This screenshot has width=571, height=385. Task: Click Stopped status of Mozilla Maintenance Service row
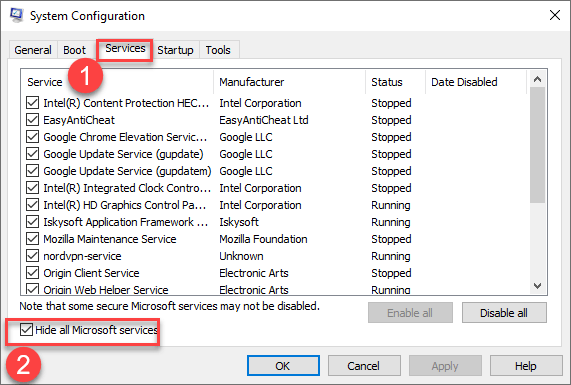pos(391,239)
